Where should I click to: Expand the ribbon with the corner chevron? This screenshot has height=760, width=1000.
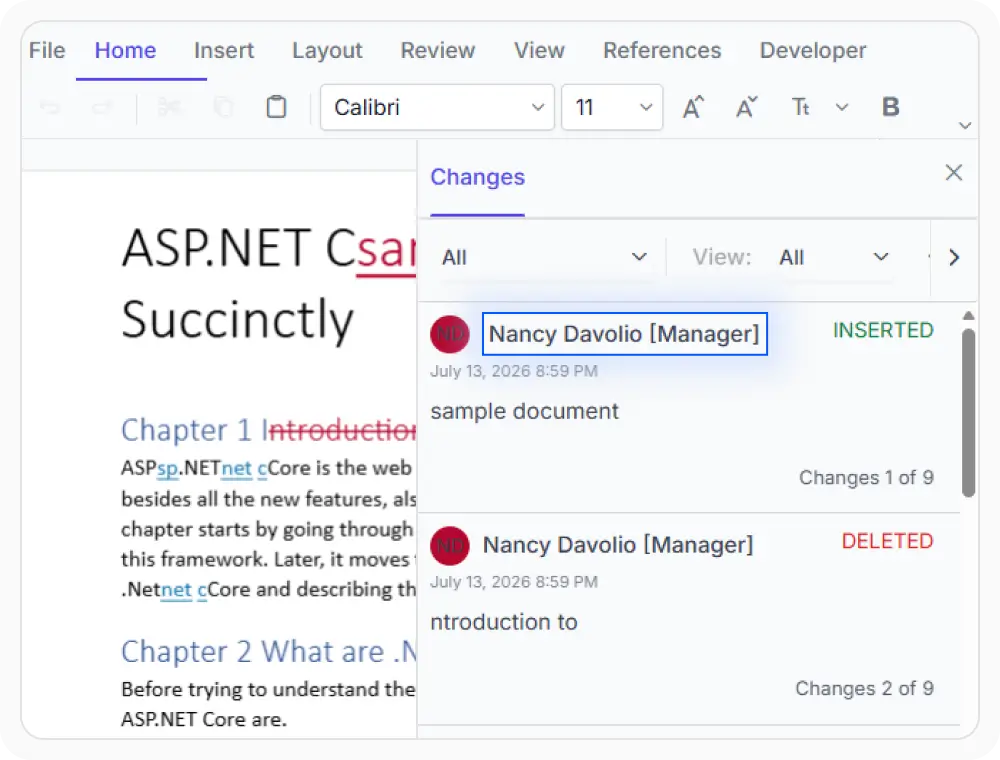click(x=965, y=126)
